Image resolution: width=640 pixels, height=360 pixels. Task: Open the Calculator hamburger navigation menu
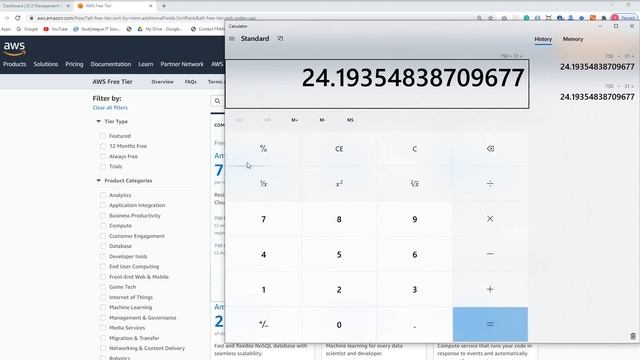(231, 39)
